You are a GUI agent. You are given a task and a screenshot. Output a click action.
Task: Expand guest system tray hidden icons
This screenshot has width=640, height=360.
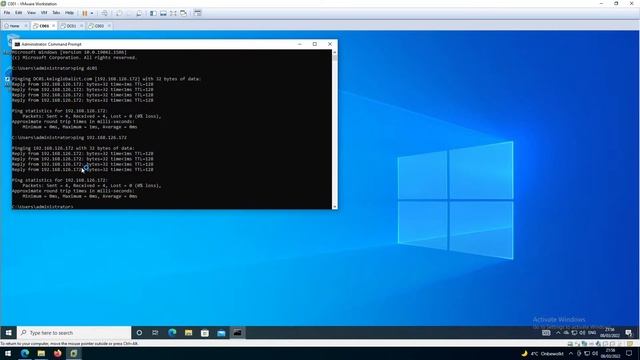tap(558, 333)
